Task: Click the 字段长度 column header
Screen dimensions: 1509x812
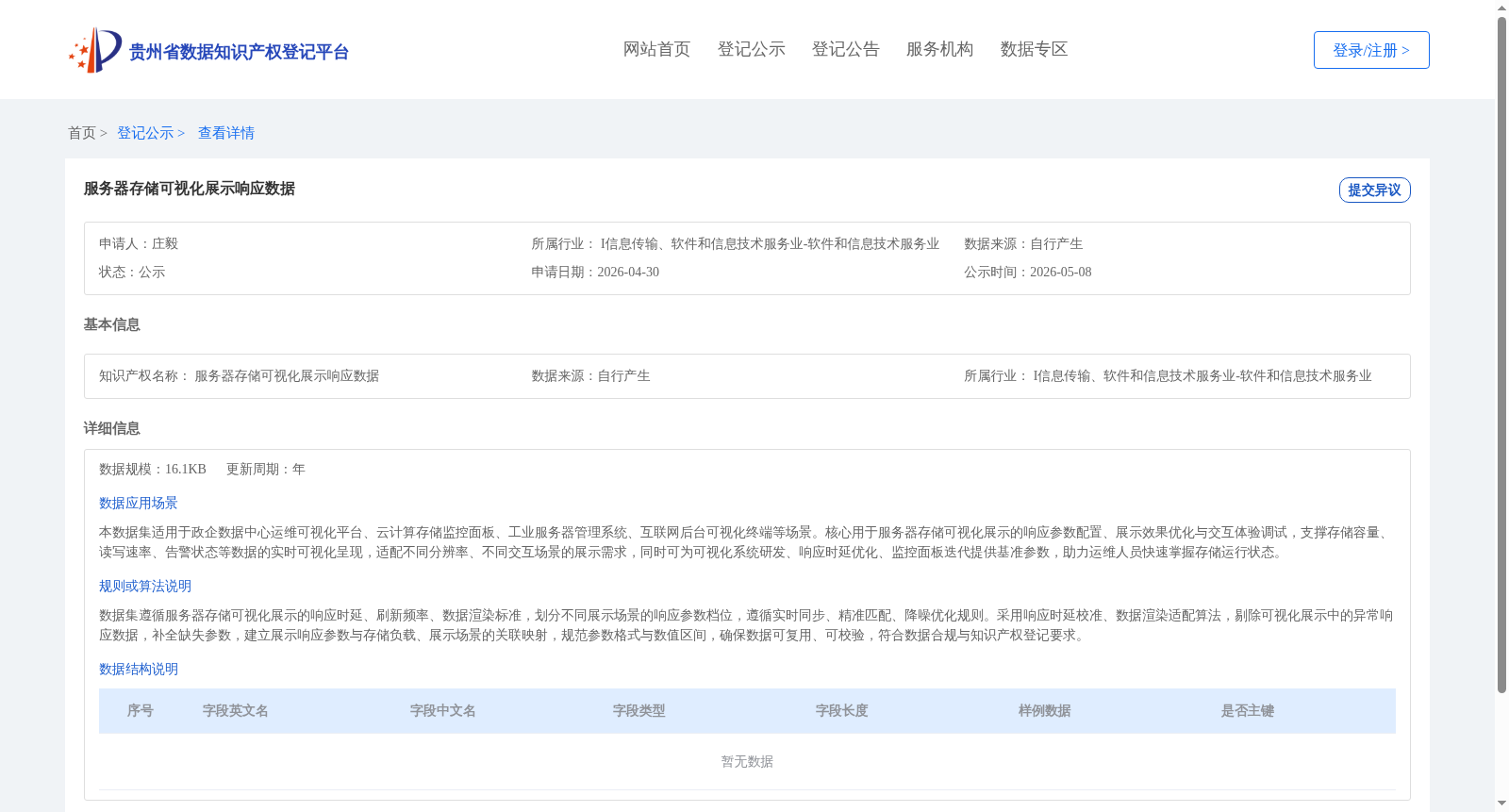Action: pos(842,710)
